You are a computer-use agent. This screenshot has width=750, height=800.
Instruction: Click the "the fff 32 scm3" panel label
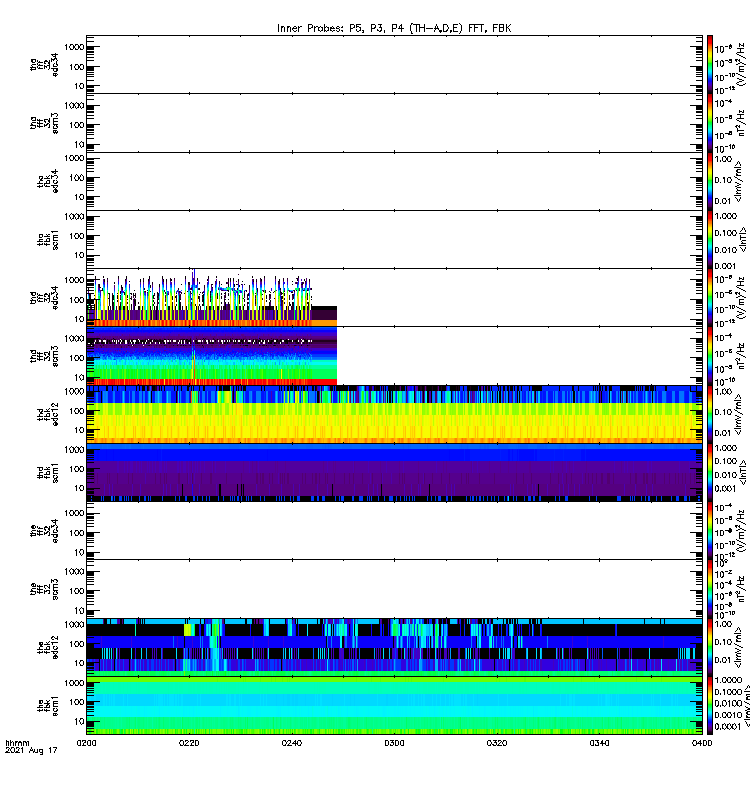click(x=44, y=589)
